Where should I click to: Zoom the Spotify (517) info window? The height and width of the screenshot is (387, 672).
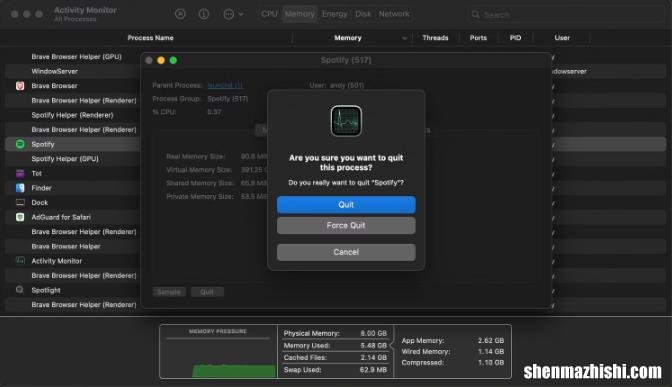coord(173,60)
